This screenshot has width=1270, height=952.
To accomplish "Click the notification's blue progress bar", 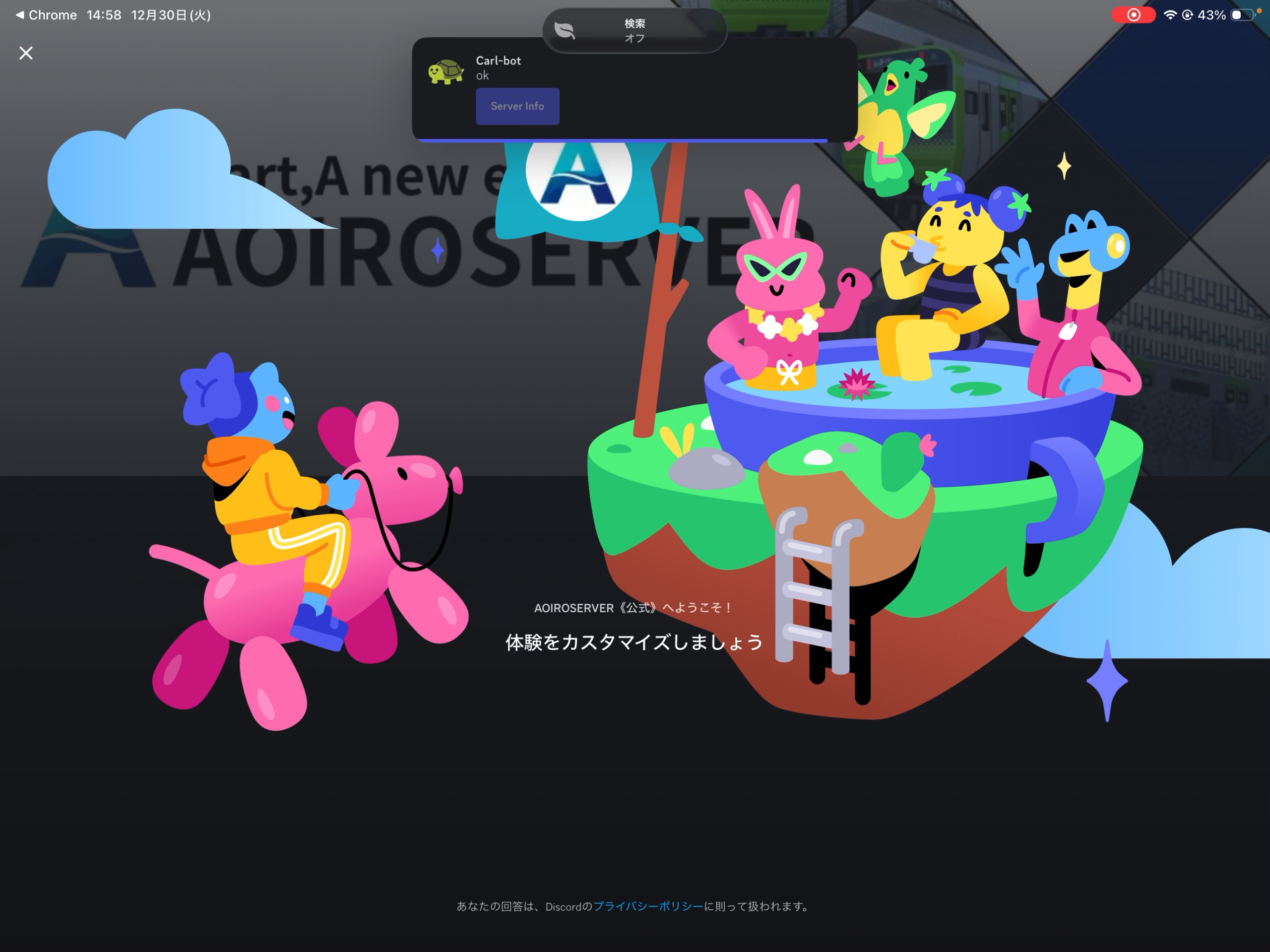I will tap(623, 140).
